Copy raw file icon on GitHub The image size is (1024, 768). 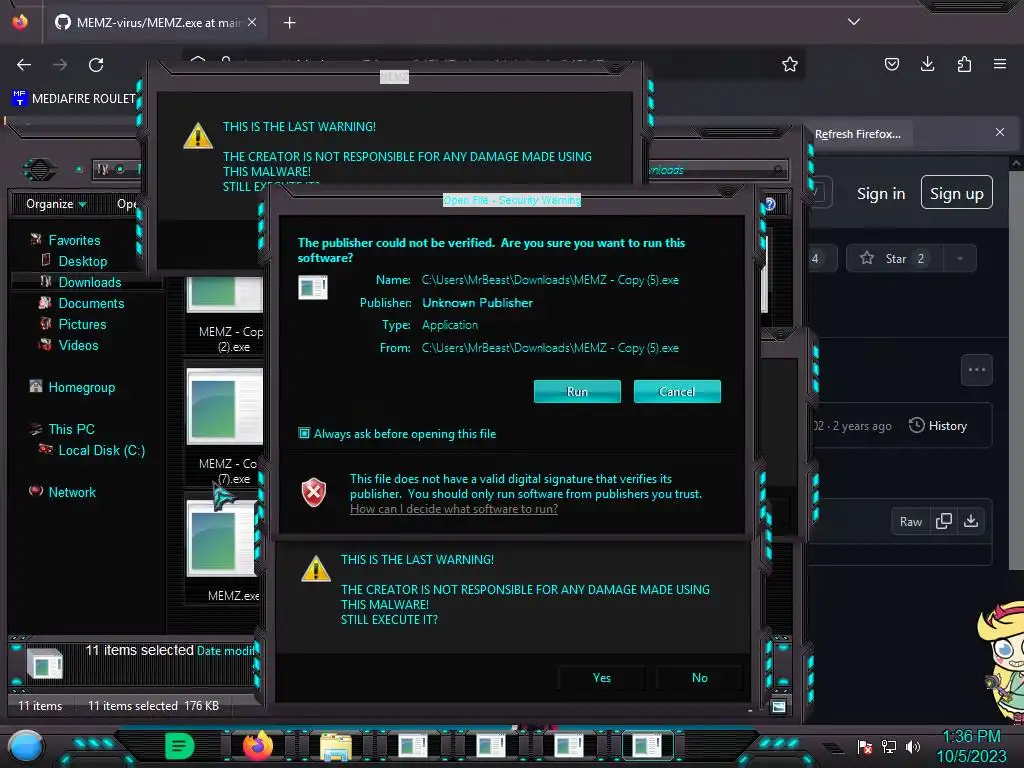[944, 521]
